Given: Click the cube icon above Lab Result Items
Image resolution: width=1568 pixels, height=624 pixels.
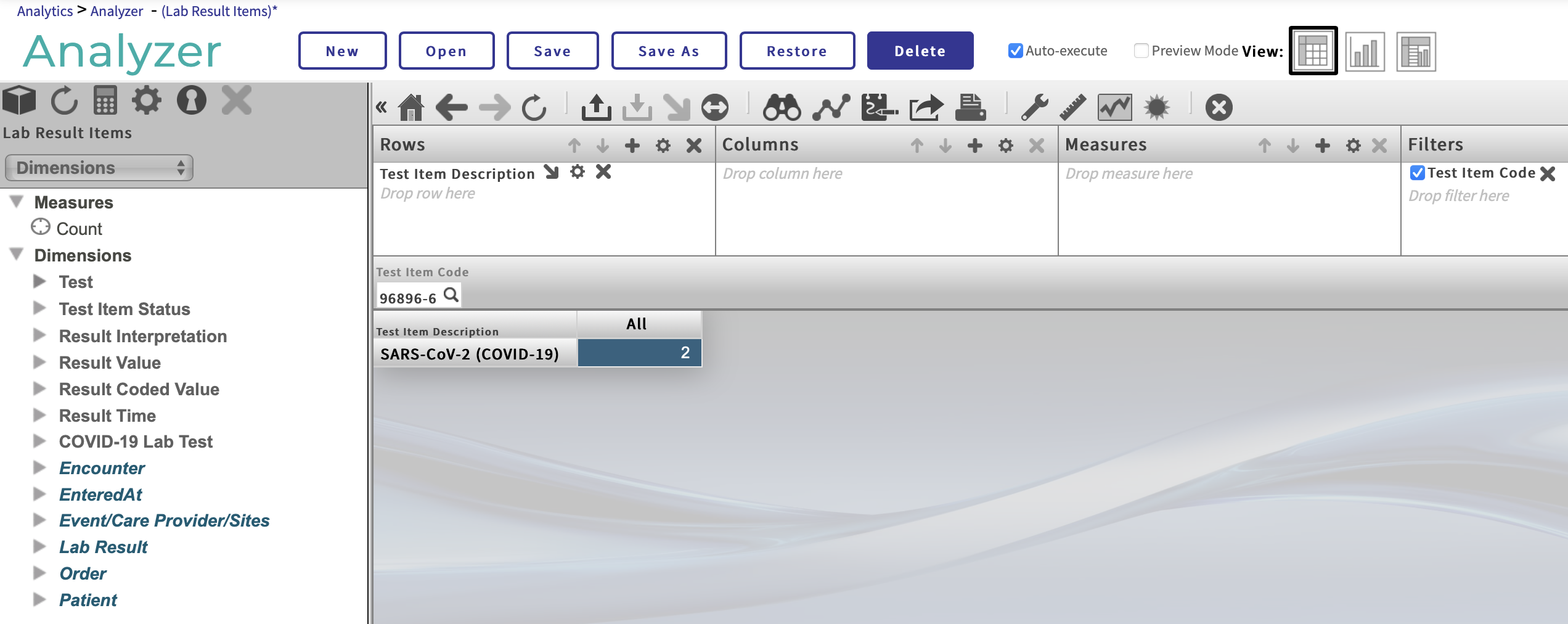Looking at the screenshot, I should coord(20,101).
